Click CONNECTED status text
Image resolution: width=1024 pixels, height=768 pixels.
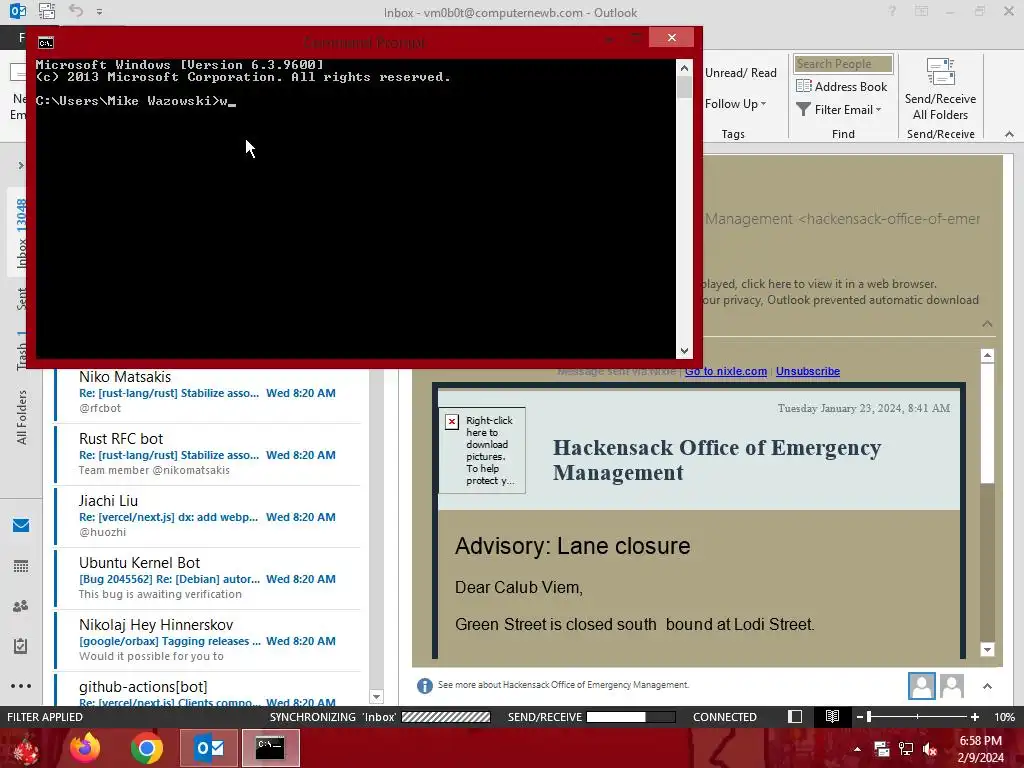(x=724, y=717)
